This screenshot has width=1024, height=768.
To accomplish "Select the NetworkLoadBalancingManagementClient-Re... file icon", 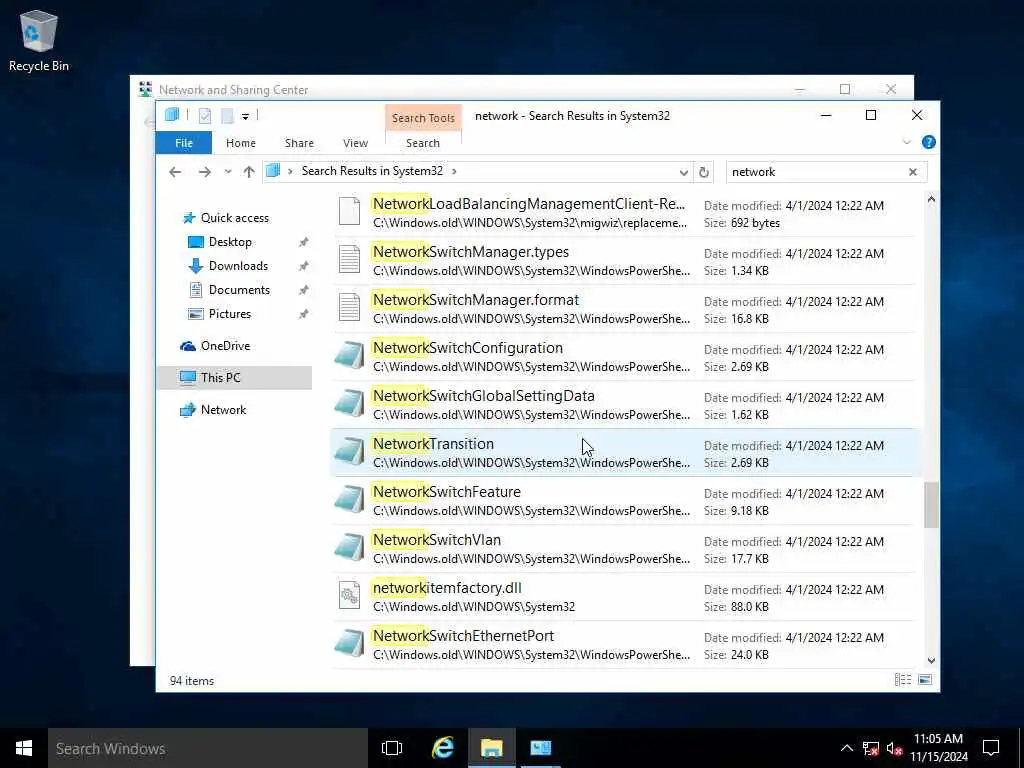I will coord(349,212).
